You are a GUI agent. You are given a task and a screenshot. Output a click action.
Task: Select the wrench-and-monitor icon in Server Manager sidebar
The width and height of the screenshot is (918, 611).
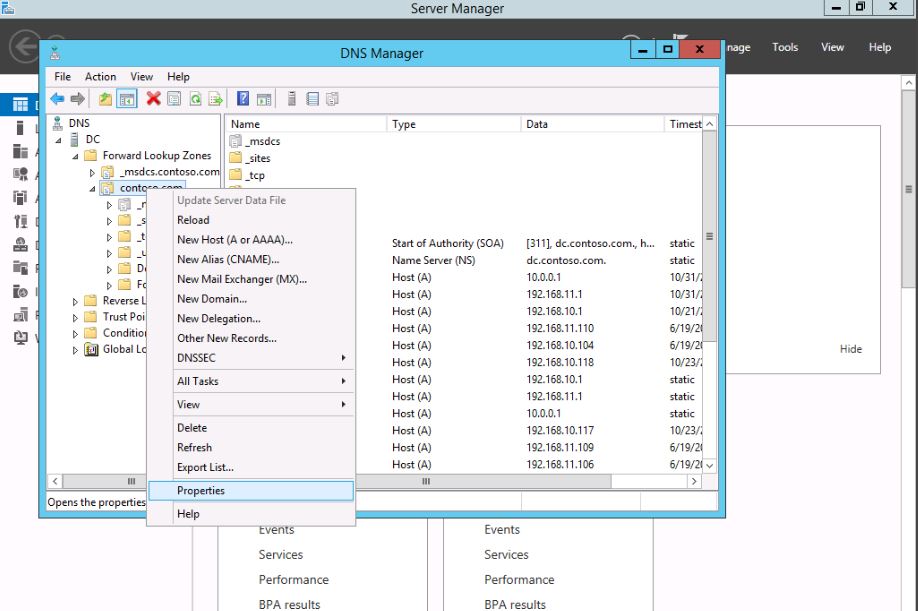tap(20, 221)
